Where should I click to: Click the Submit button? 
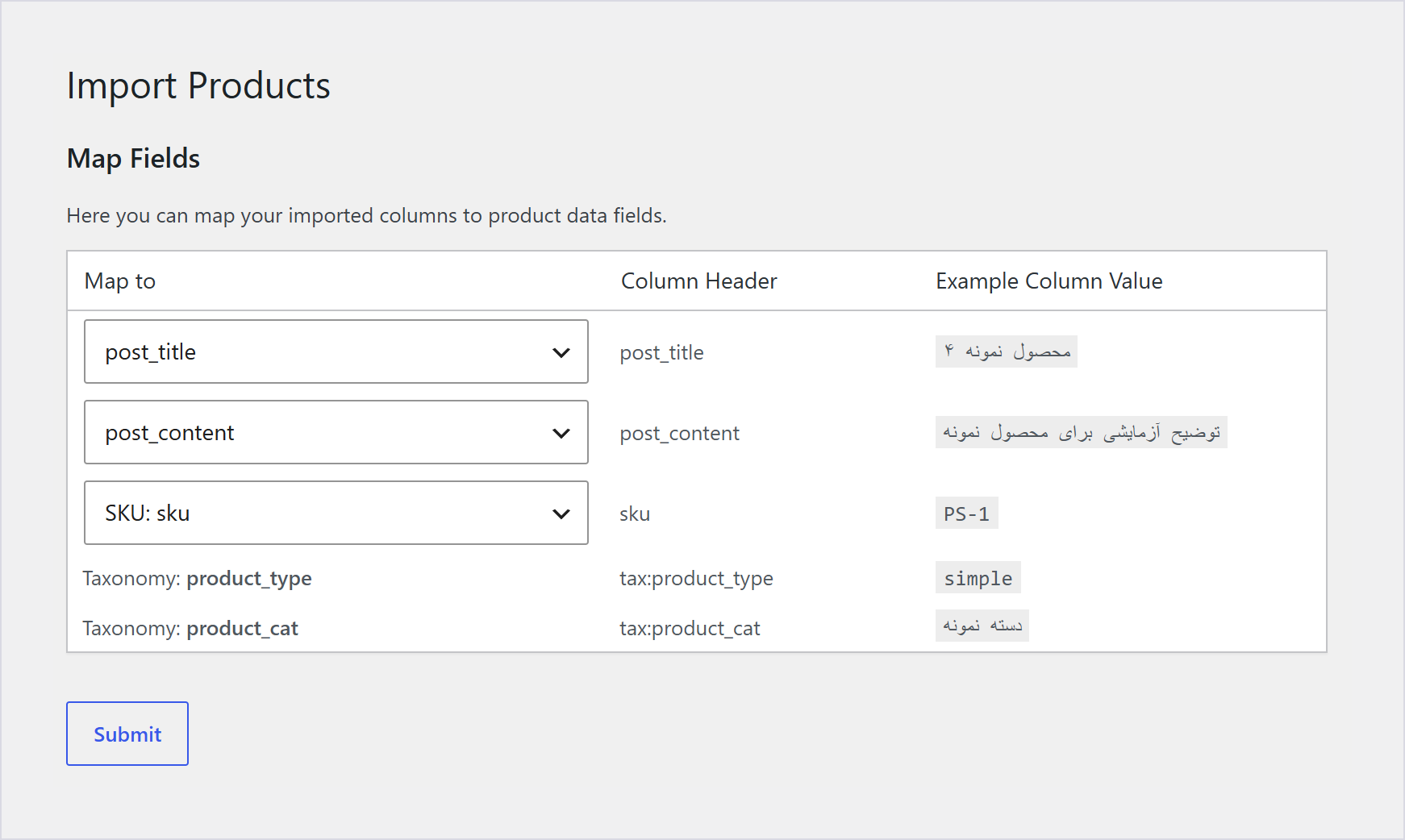point(127,734)
